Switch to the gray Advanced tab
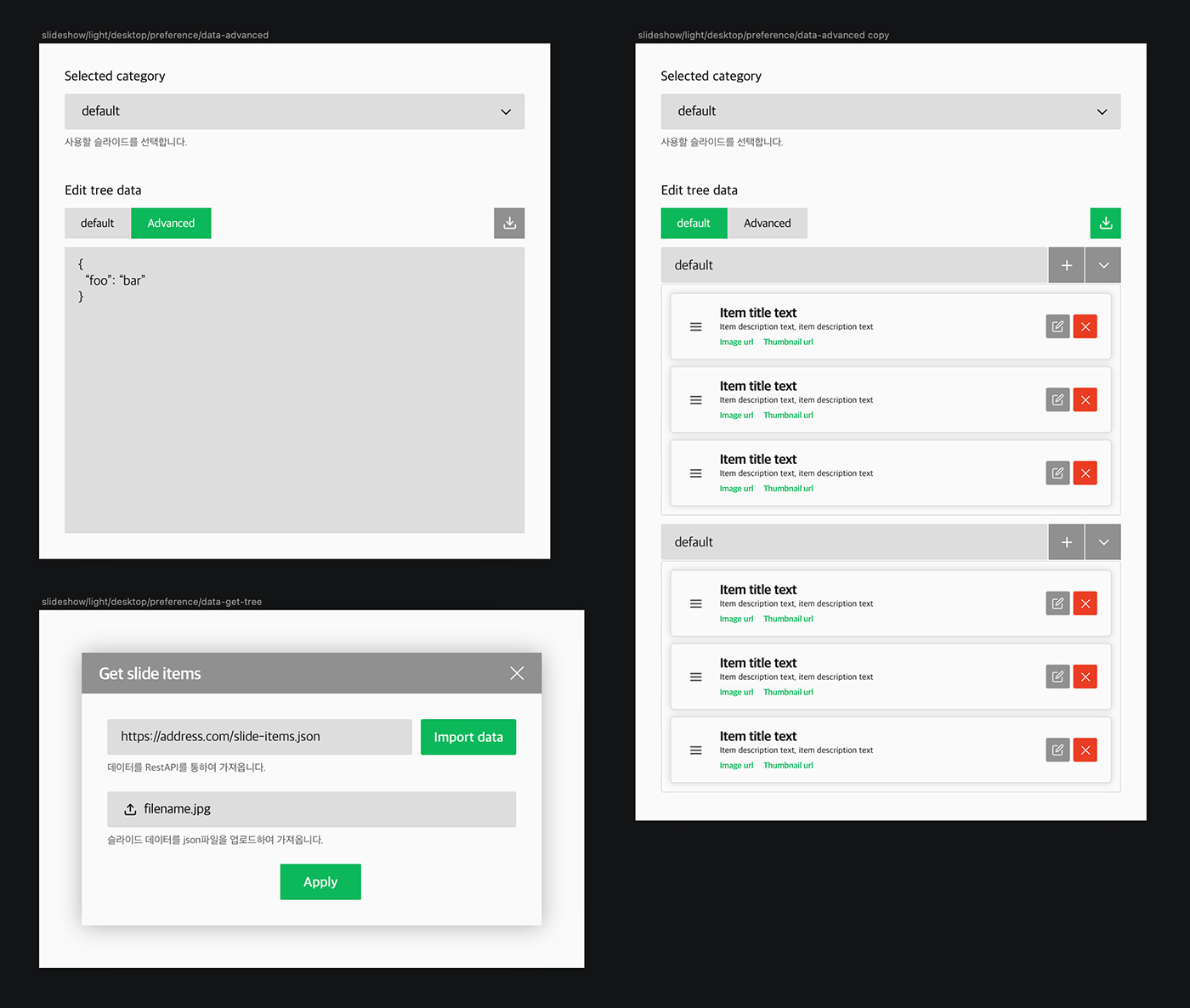The height and width of the screenshot is (1008, 1190). [767, 224]
